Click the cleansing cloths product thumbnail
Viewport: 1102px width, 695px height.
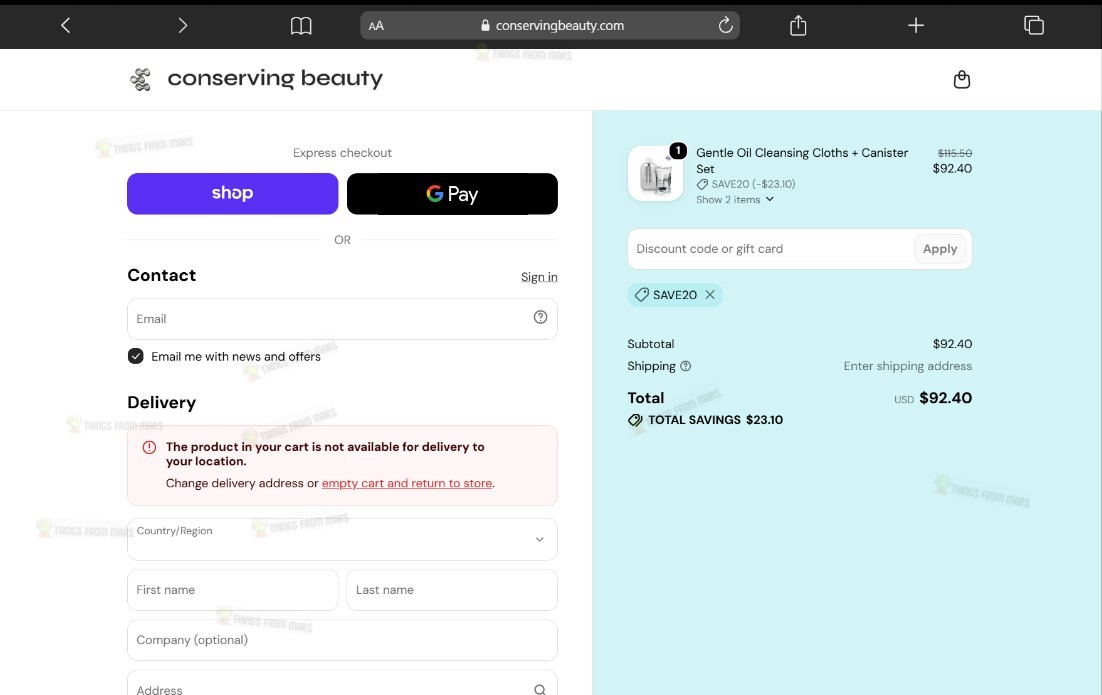click(x=655, y=174)
